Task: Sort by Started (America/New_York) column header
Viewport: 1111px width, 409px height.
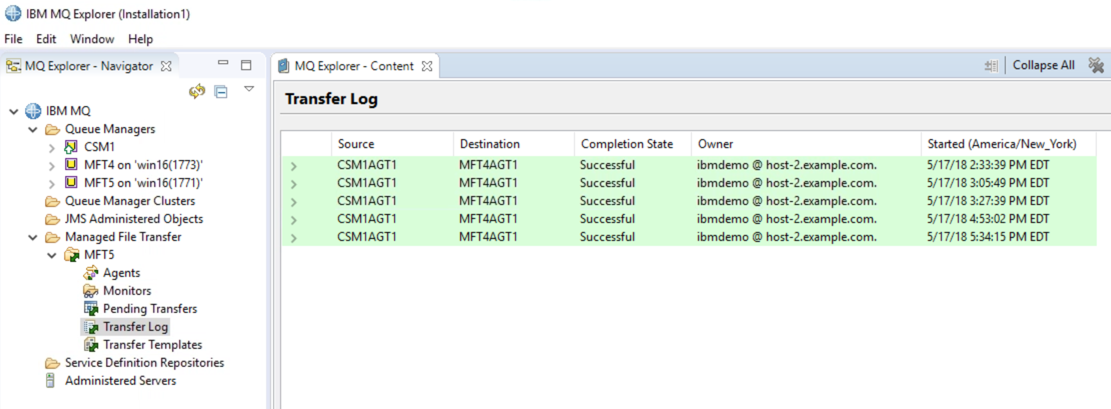Action: click(1008, 144)
